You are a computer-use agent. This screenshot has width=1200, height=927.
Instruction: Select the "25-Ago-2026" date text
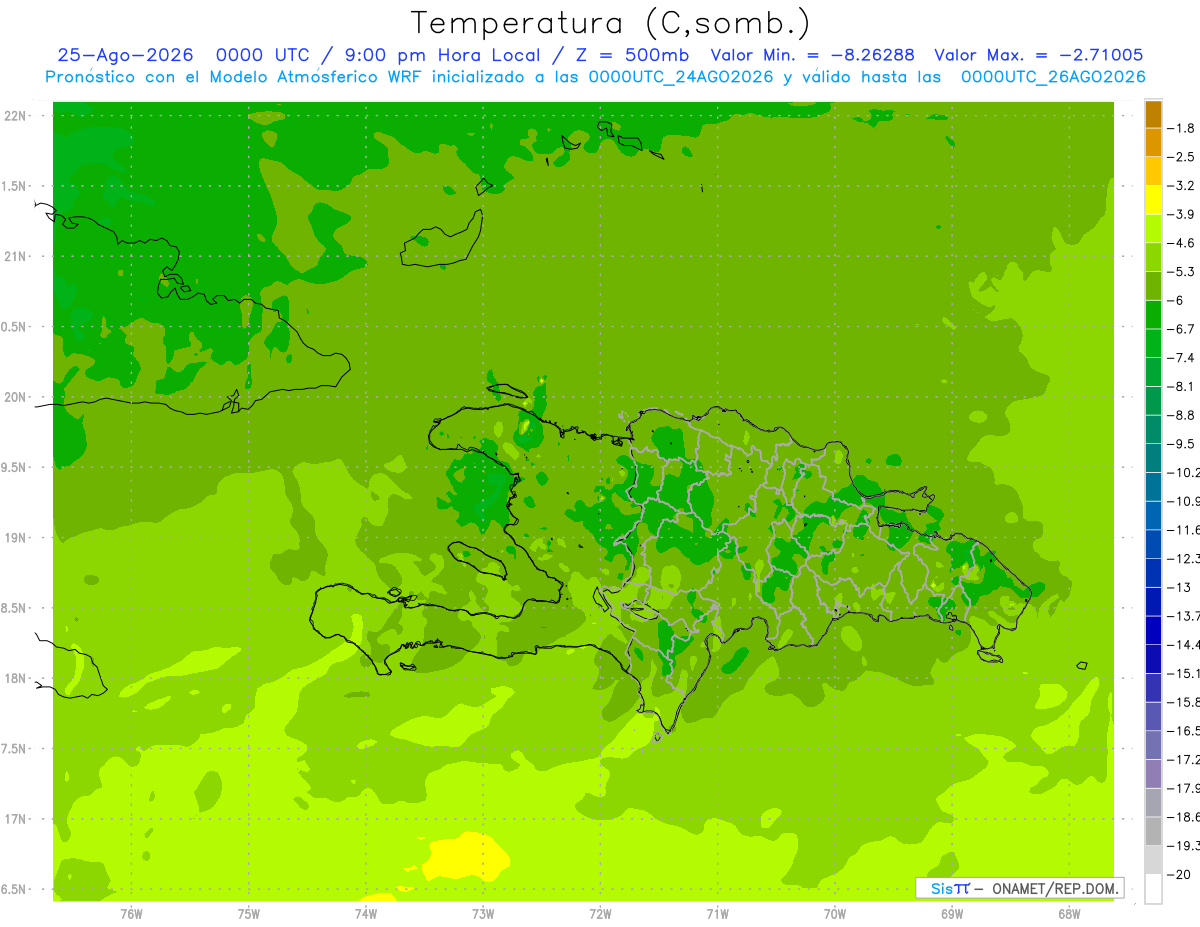pyautogui.click(x=125, y=55)
